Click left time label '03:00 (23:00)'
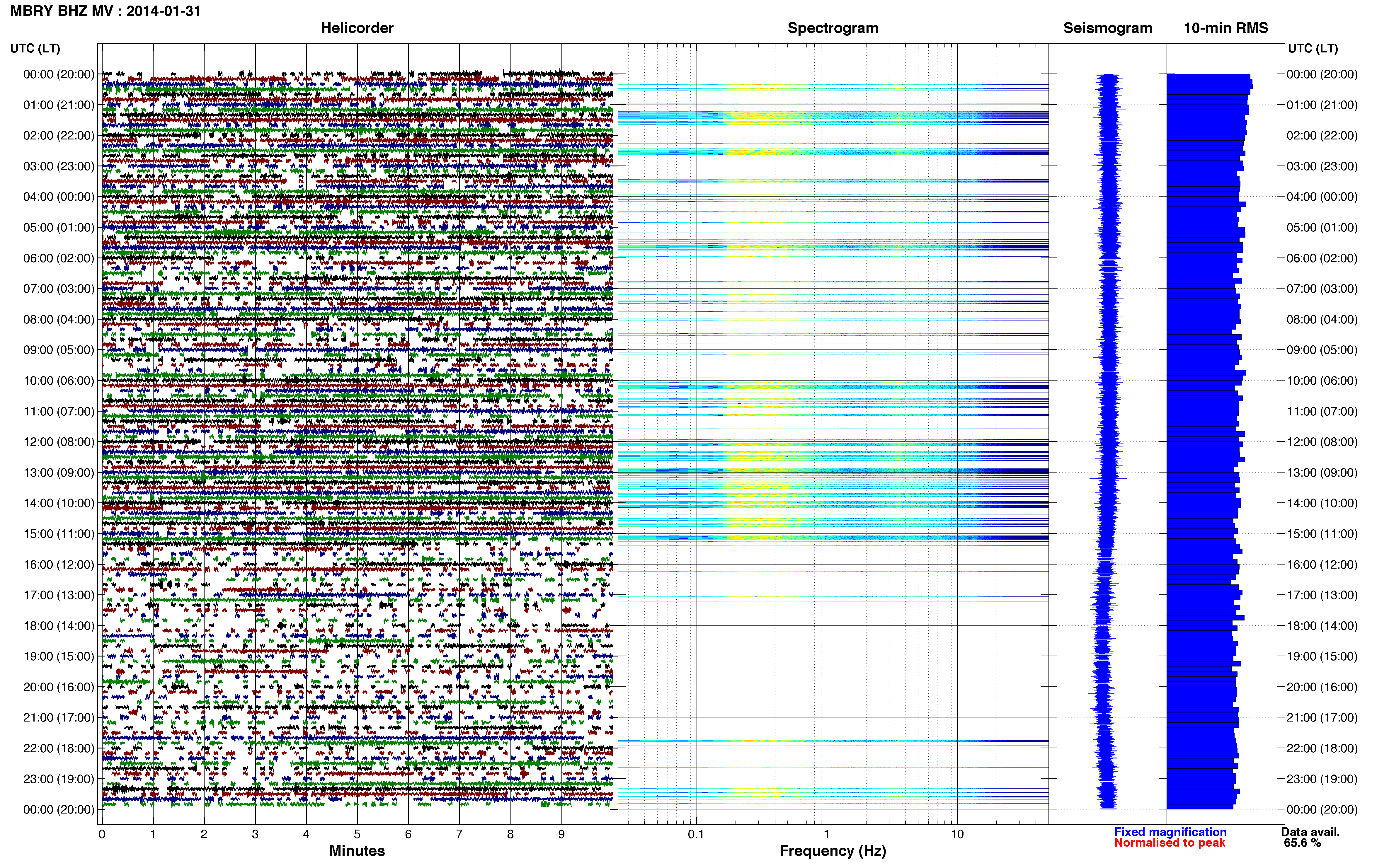Image resolution: width=1389 pixels, height=868 pixels. point(59,166)
